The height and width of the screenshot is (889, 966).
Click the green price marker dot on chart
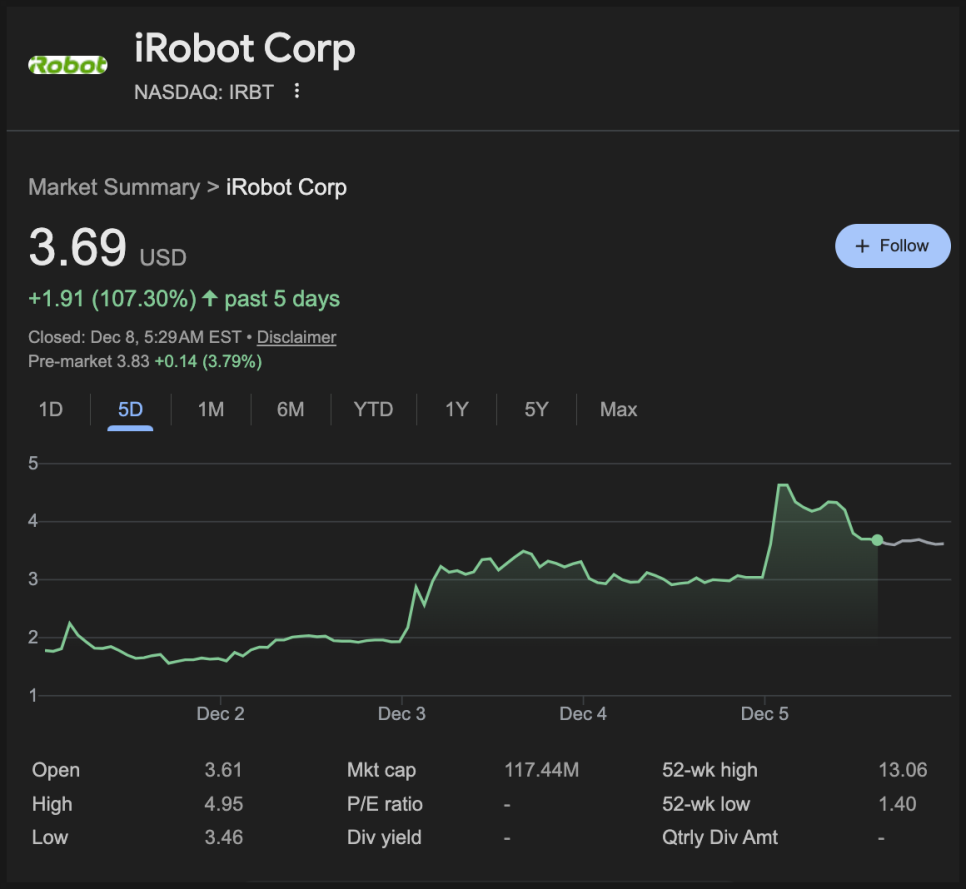point(877,540)
